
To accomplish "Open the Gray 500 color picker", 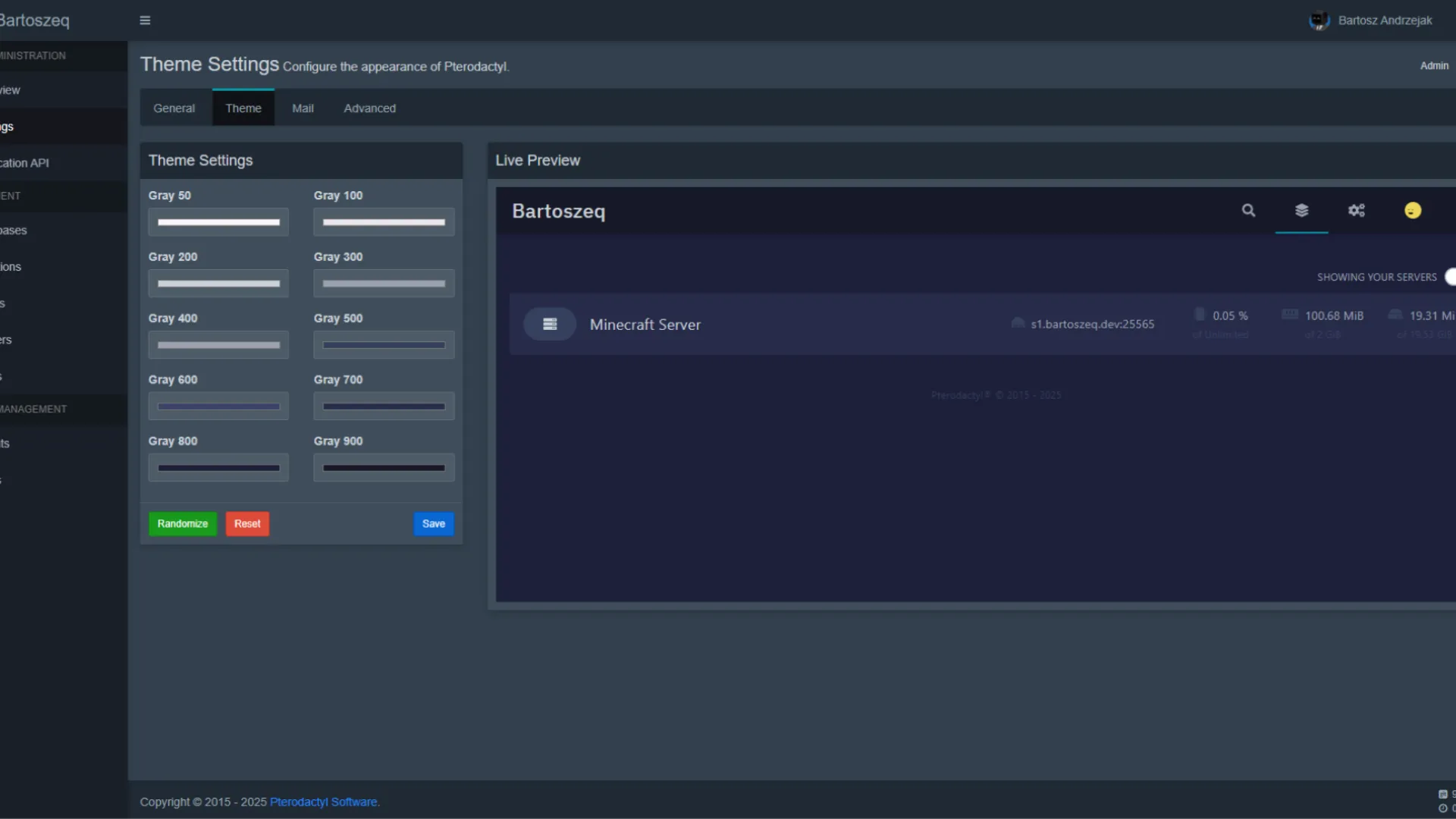I will [x=384, y=345].
